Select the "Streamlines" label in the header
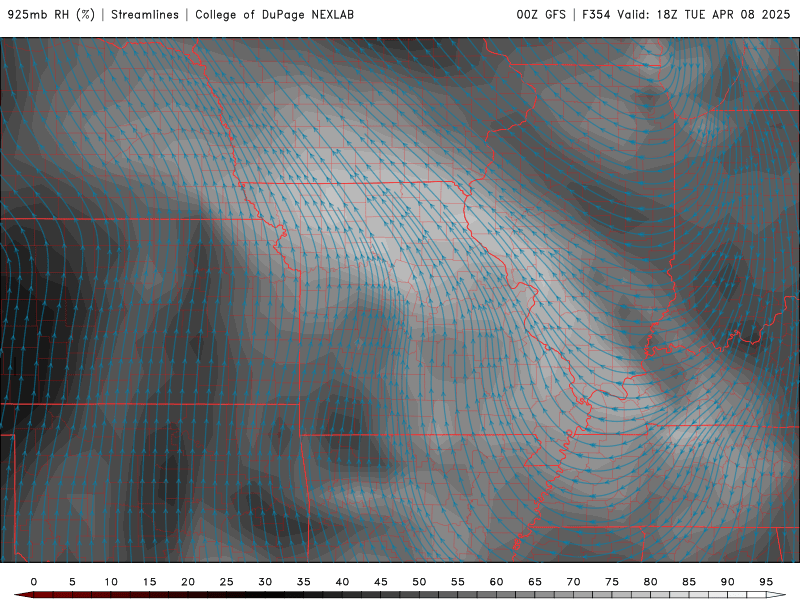The image size is (800, 600). [x=145, y=15]
